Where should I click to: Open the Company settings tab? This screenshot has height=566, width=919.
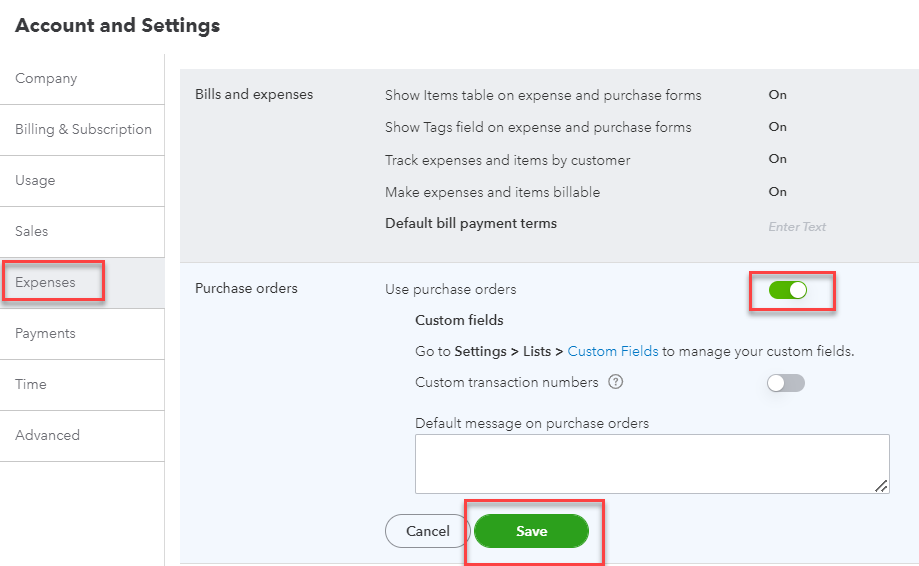click(x=46, y=78)
